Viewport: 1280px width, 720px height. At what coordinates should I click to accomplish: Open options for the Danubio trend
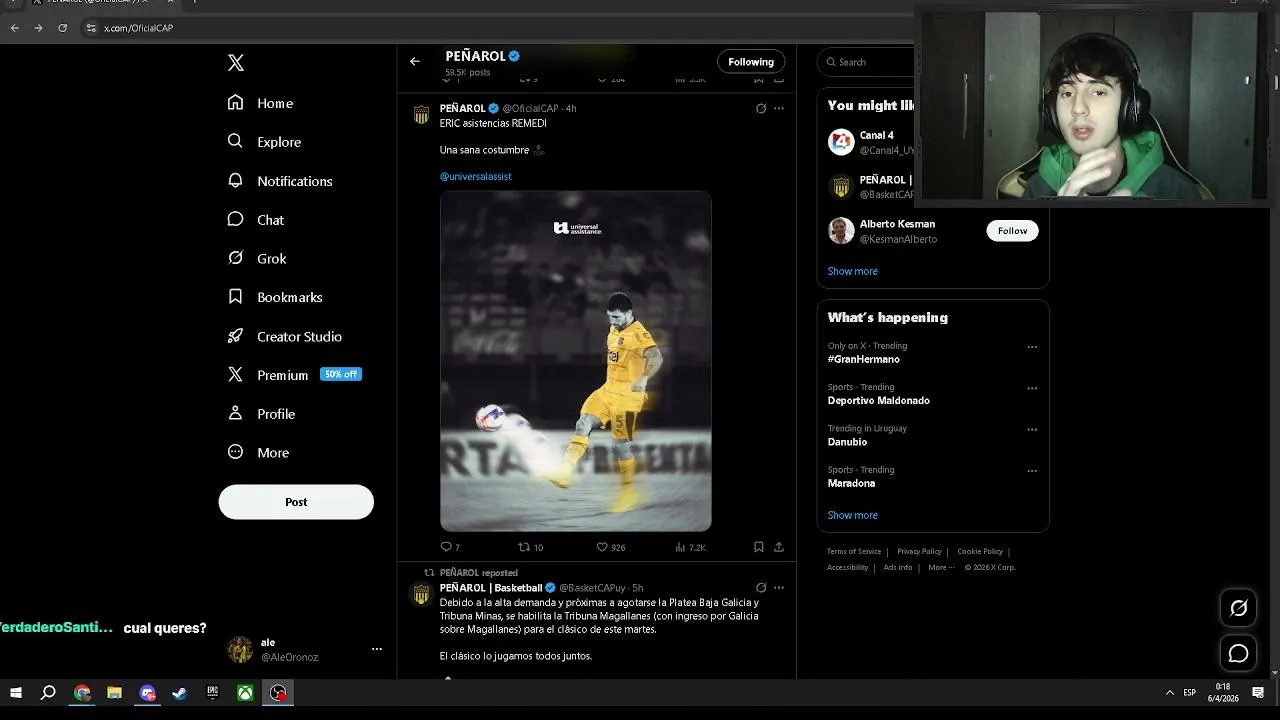coord(1032,429)
